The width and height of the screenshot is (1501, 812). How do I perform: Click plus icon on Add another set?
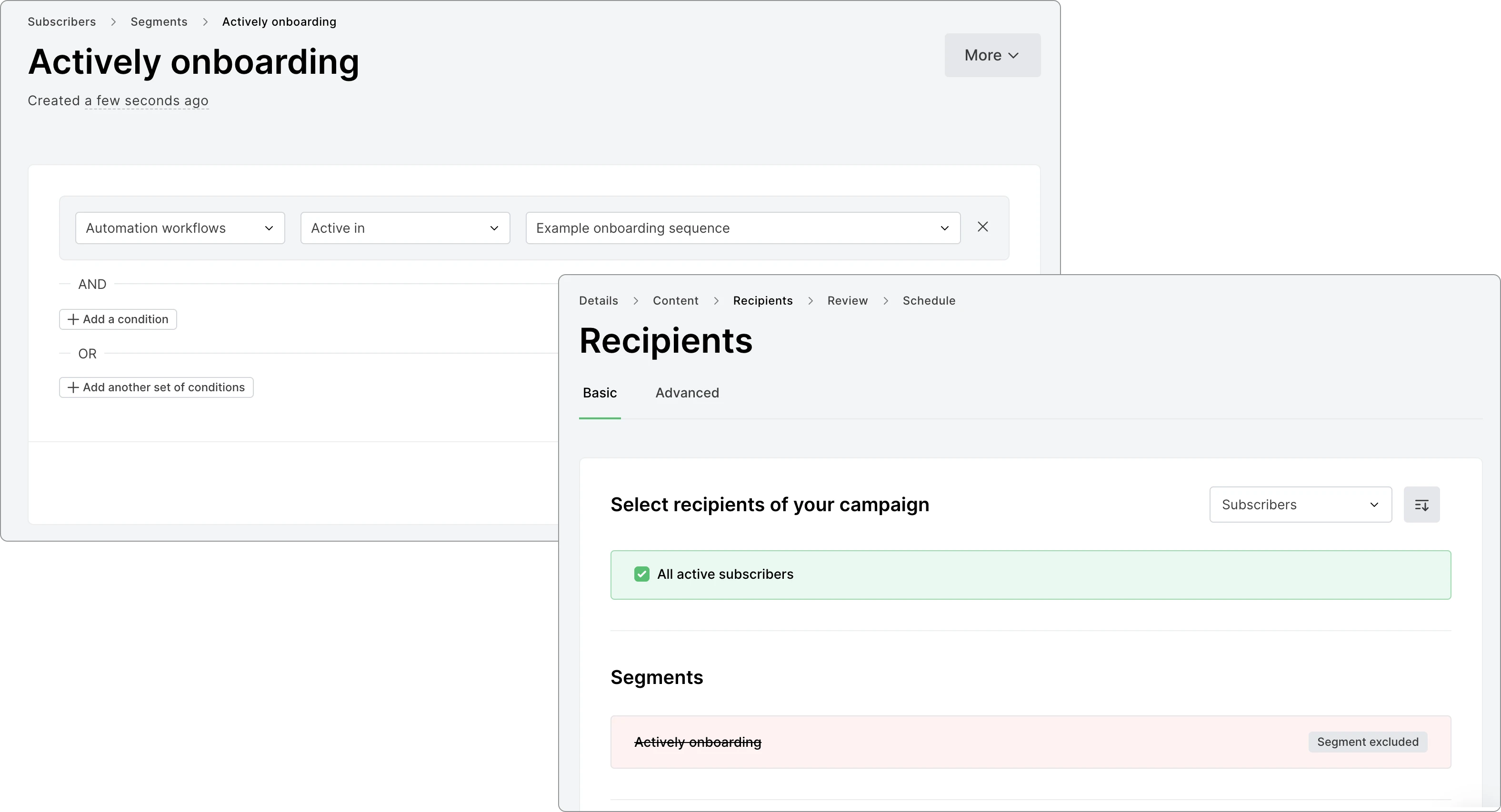click(x=73, y=387)
